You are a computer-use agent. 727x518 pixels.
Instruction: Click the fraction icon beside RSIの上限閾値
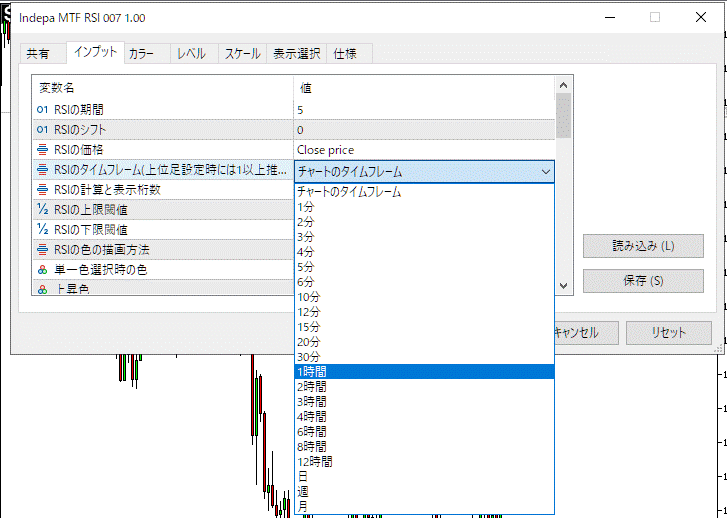click(42, 210)
